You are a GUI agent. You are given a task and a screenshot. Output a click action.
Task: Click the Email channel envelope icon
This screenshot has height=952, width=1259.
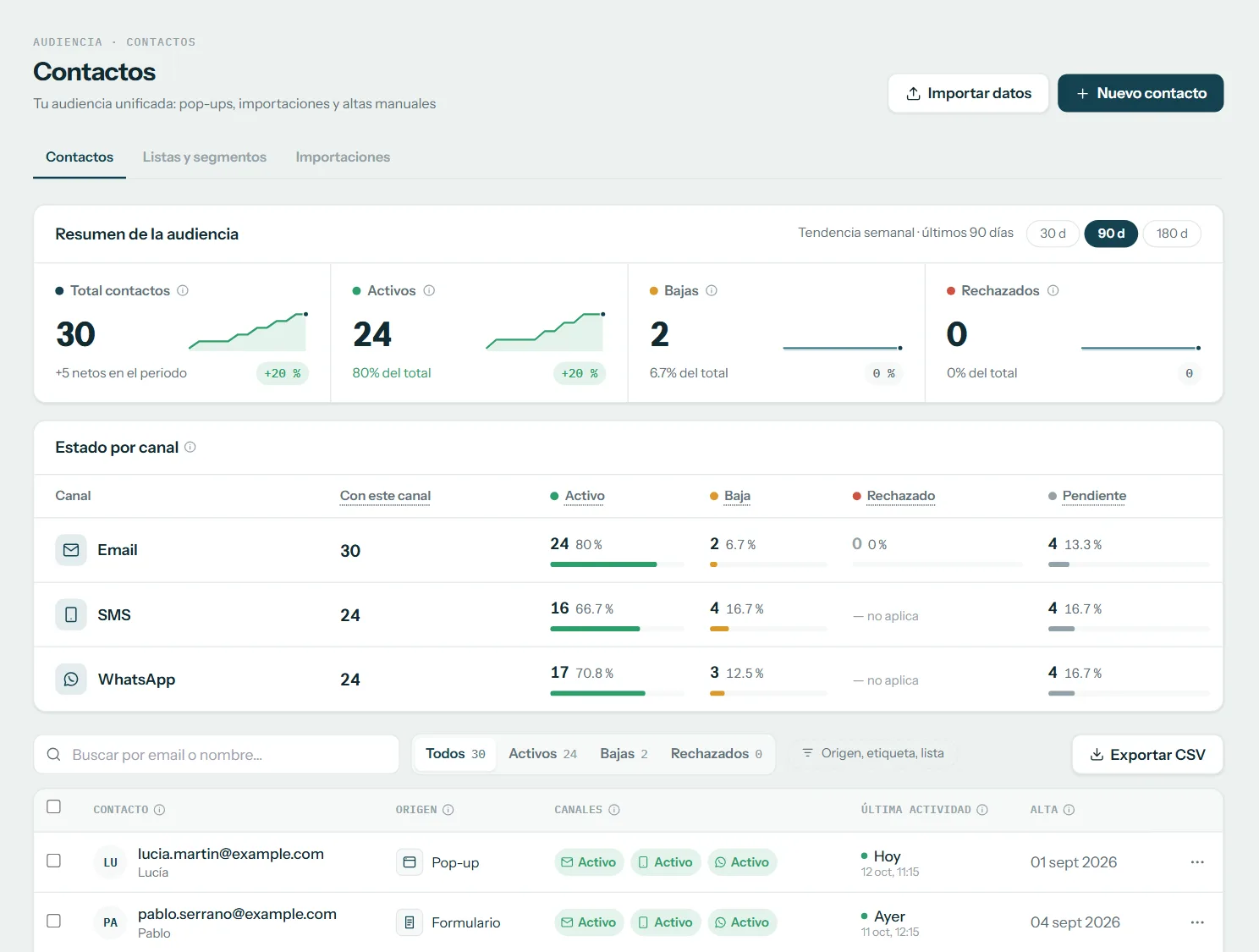click(x=71, y=550)
